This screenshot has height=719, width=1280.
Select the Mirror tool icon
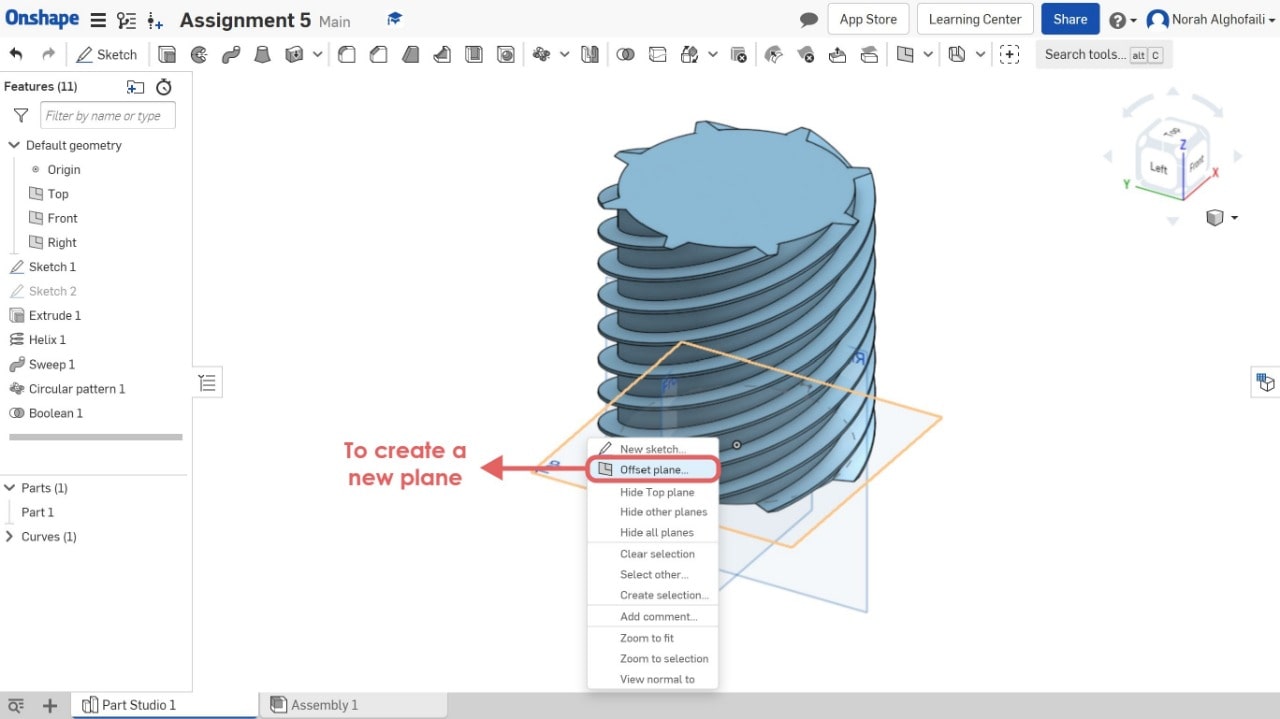[590, 55]
